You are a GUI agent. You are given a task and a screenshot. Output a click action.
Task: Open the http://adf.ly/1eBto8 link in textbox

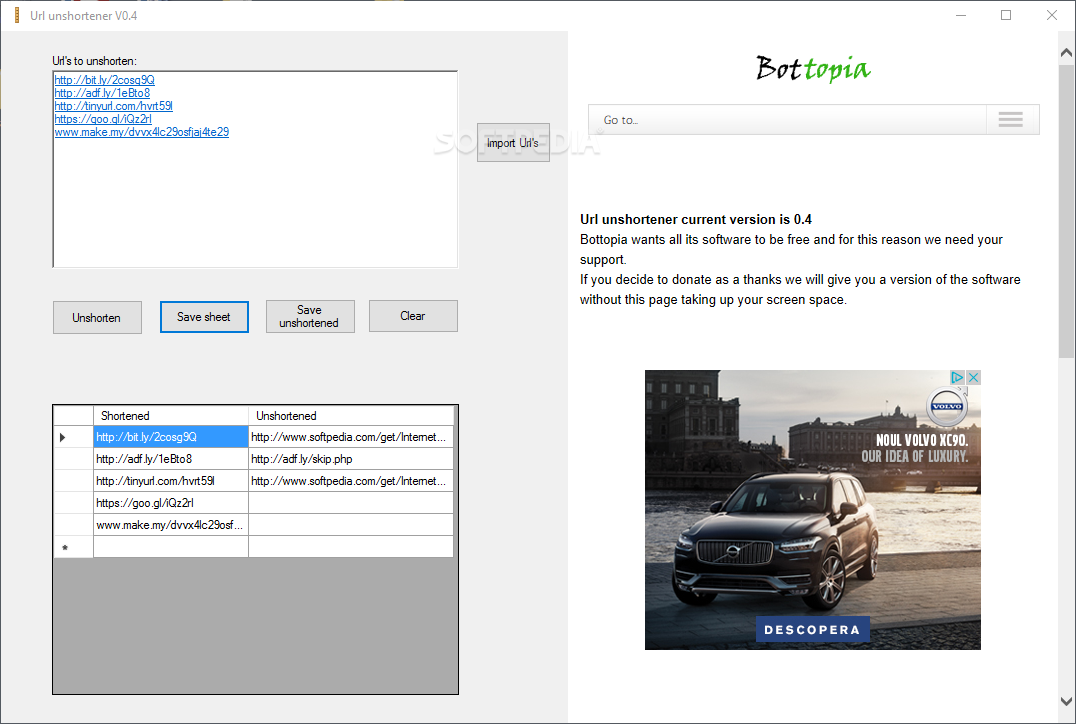tap(102, 93)
